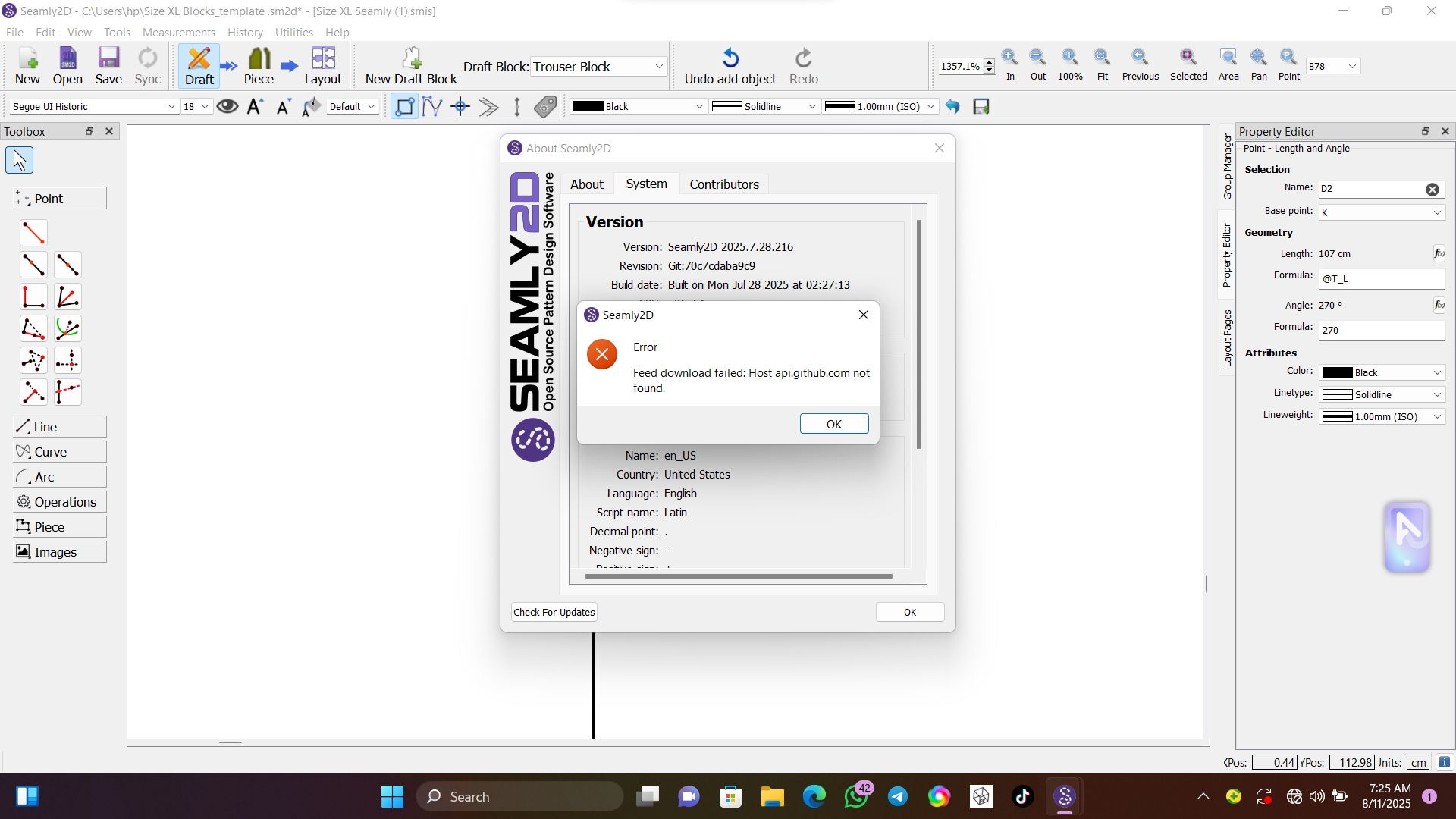
Task: Open Group Manager side tab
Action: [x=1227, y=167]
